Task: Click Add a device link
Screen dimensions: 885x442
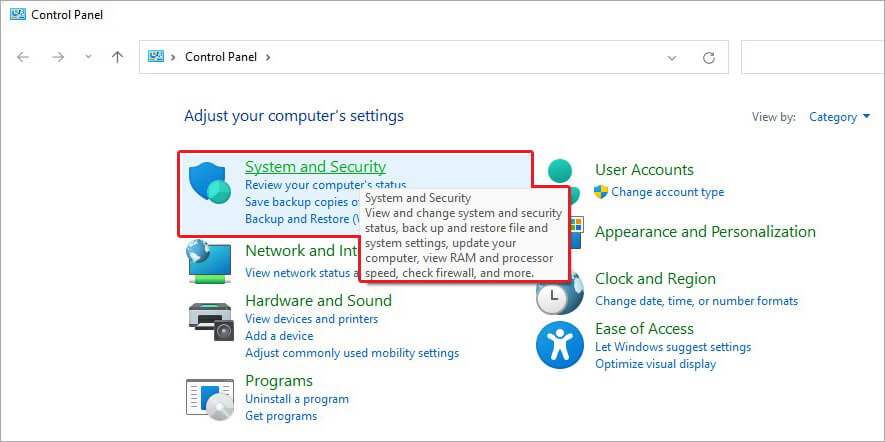Action: pyautogui.click(x=279, y=336)
